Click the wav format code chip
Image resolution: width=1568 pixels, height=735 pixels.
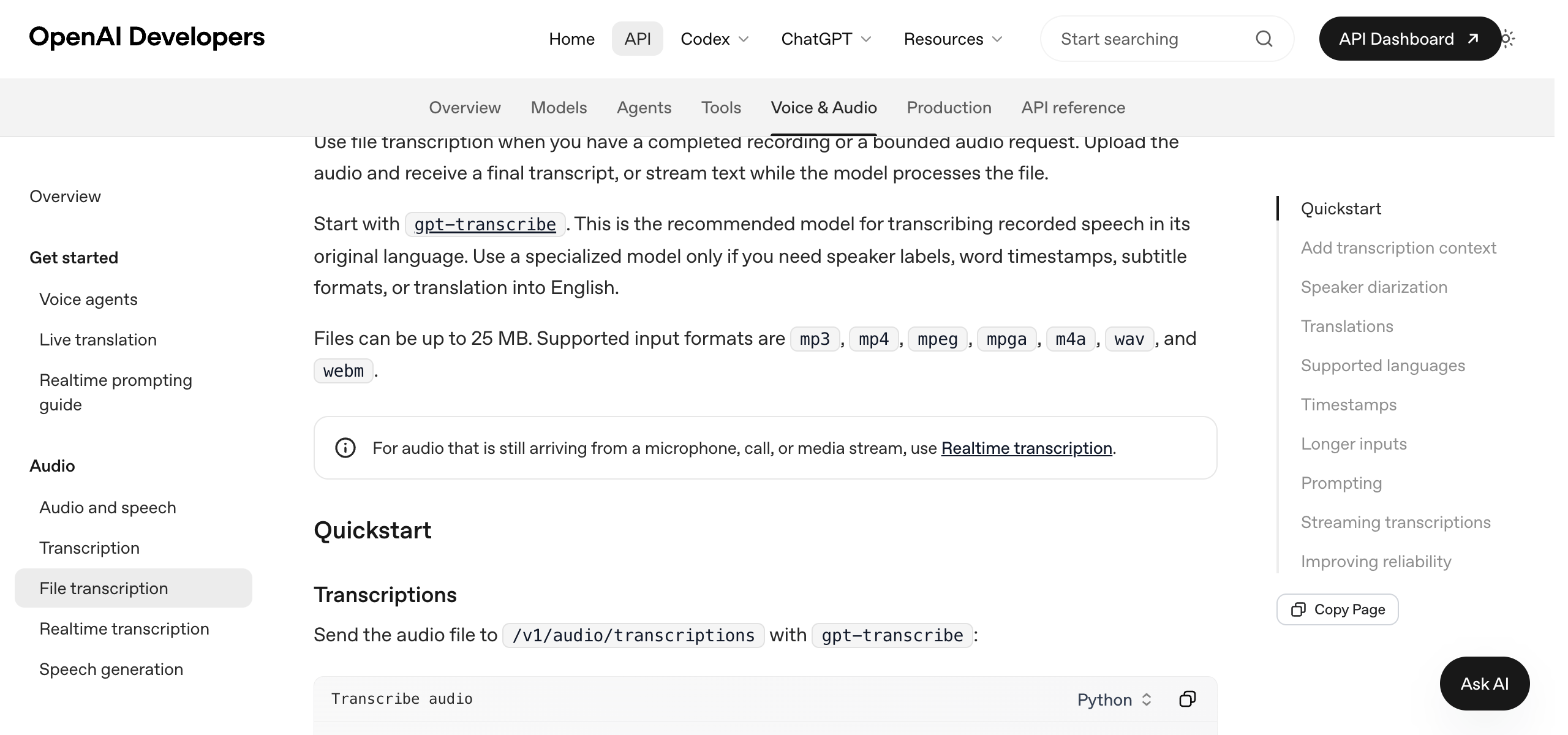point(1129,339)
